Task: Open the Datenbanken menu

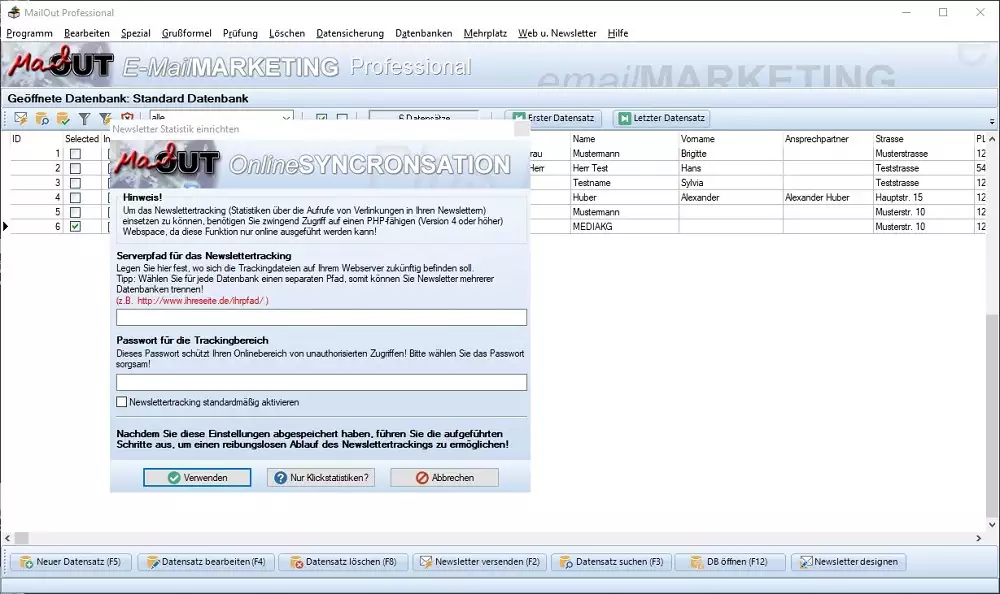Action: [423, 33]
